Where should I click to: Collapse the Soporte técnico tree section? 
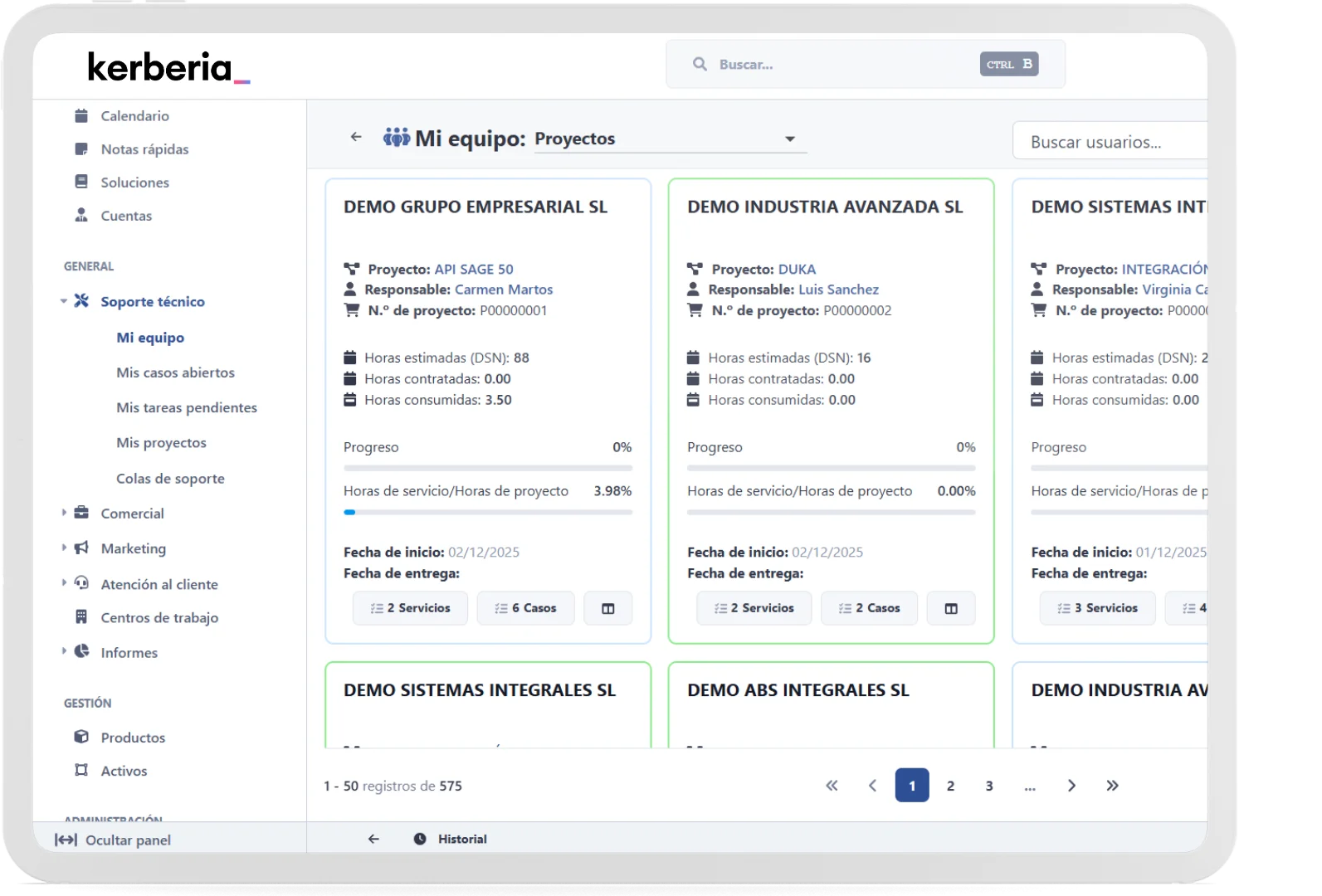point(64,301)
